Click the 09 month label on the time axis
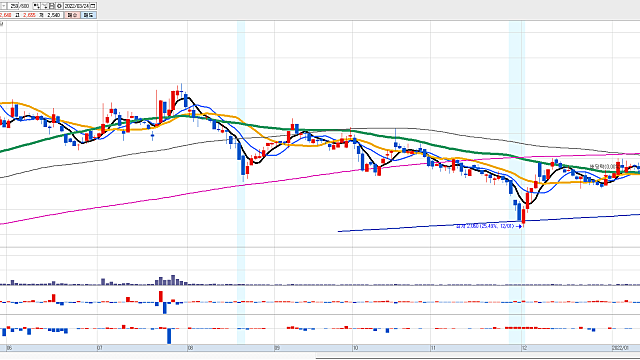Viewport: 640px width, 360px height. coord(277,348)
